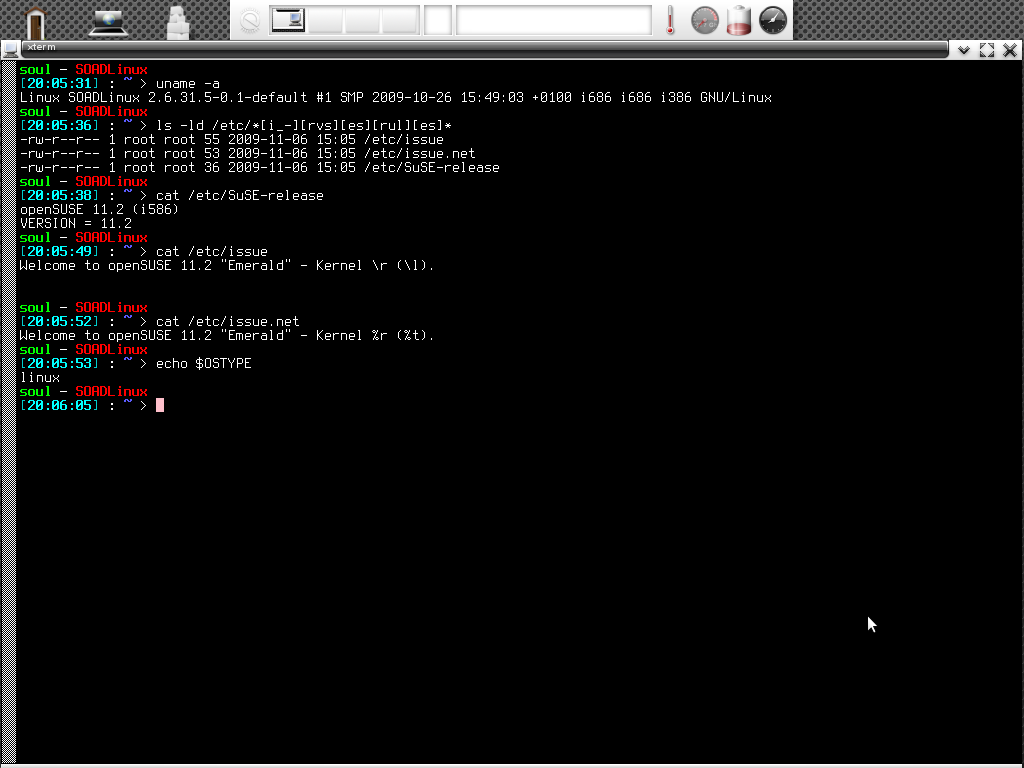Click the '[20:05:53]' timestamp

tap(59, 364)
